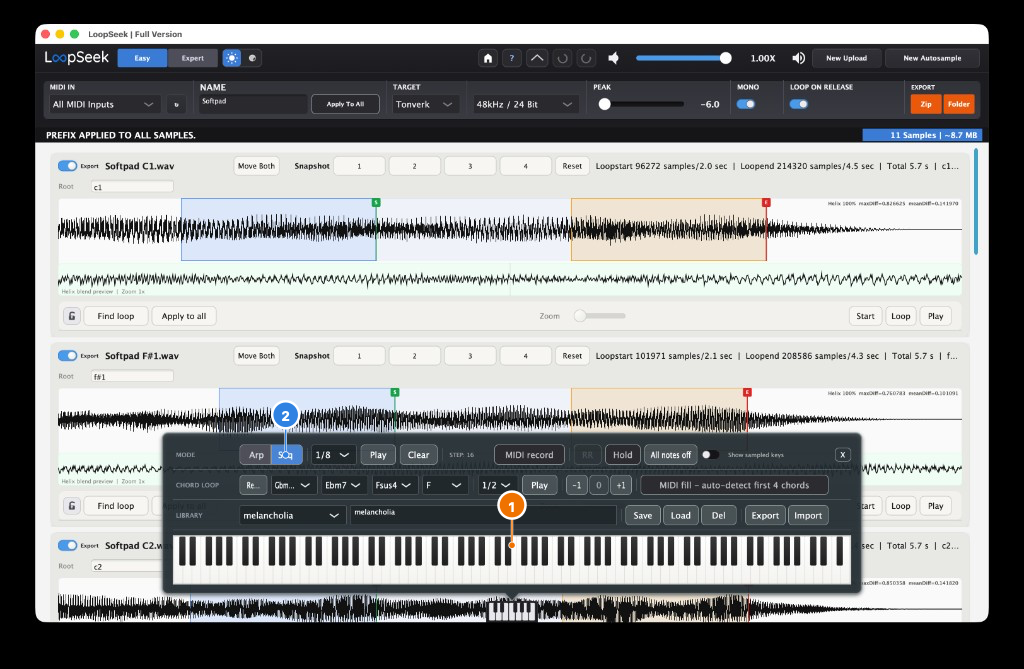Screen dimensions: 1024x669
Task: Click the undo arrow icon
Action: tap(562, 58)
